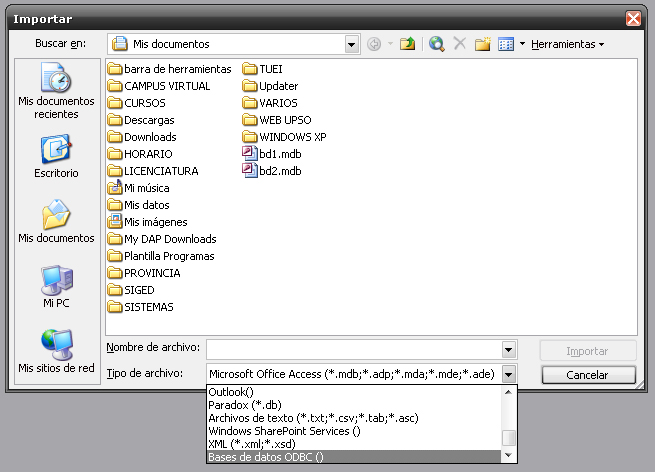
Task: Go up one folder level
Action: pos(407,44)
